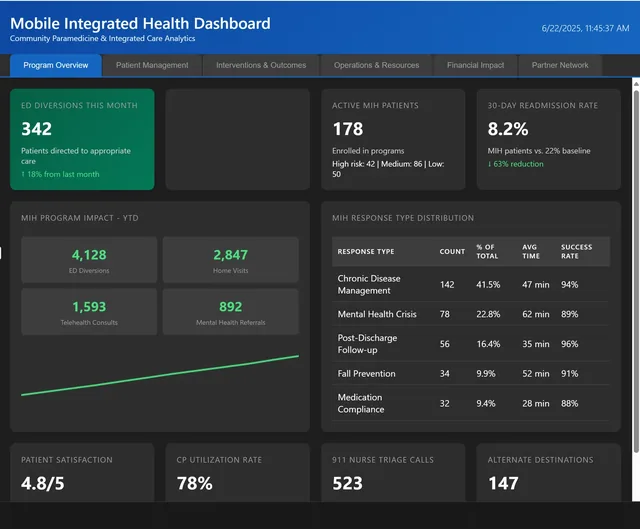
Task: Click the 342 ED diversions number
Action: pos(37,129)
